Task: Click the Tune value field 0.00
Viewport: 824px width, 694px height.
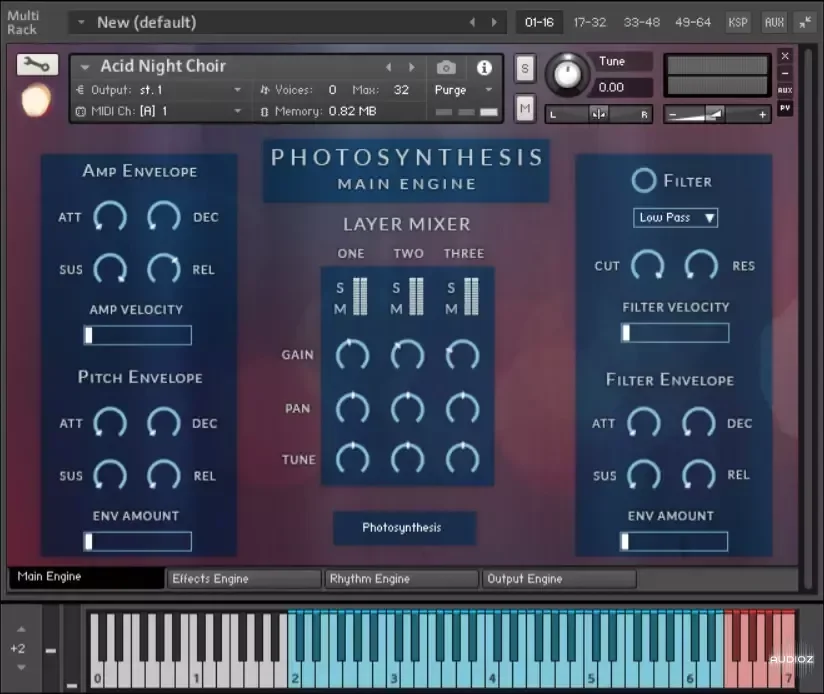Action: [x=619, y=87]
